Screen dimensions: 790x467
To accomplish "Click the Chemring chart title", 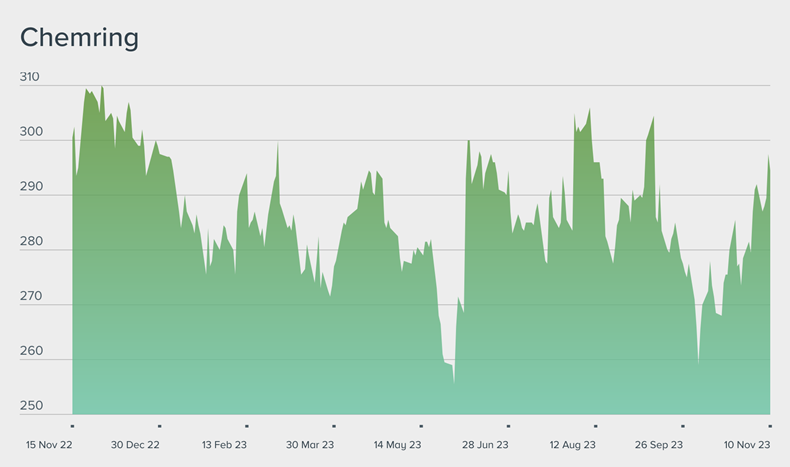I will coord(79,38).
